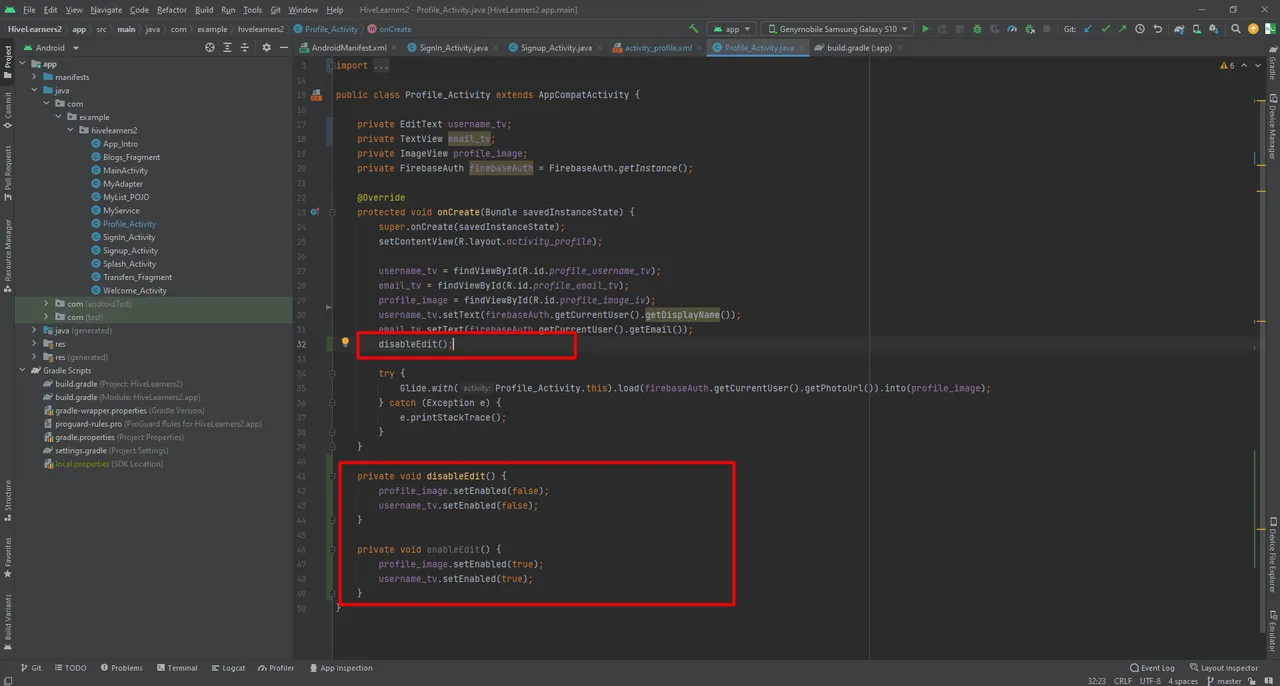Open the Refactor menu
Viewport: 1280px width, 686px height.
coord(171,9)
